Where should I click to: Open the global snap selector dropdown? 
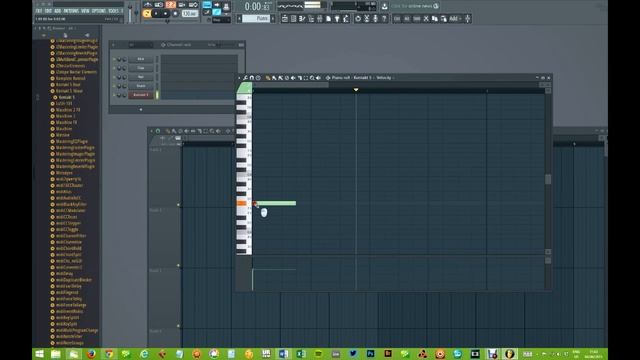(x=222, y=20)
